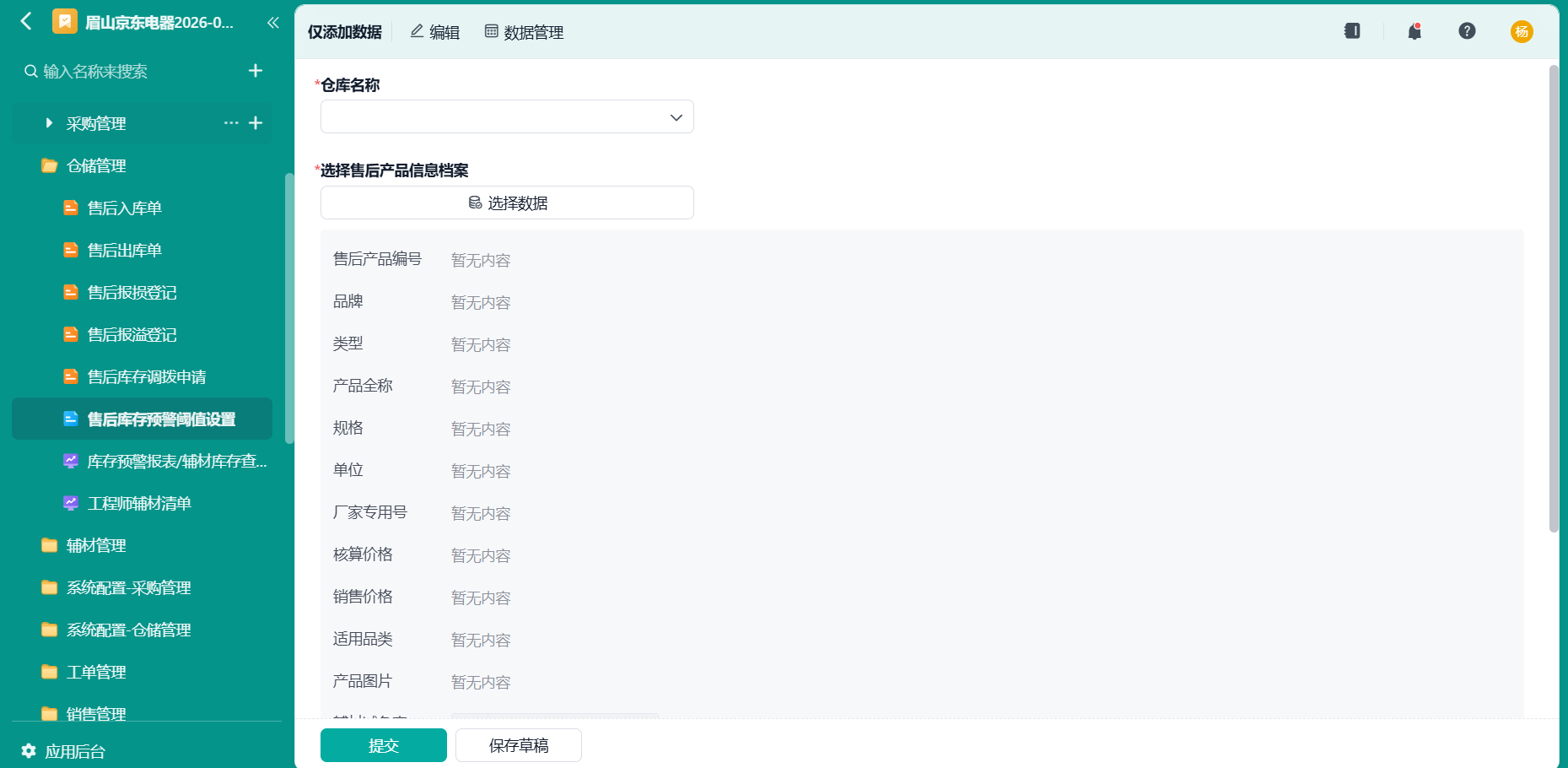Switch to the 编辑 tab
1568x768 pixels.
pos(434,32)
